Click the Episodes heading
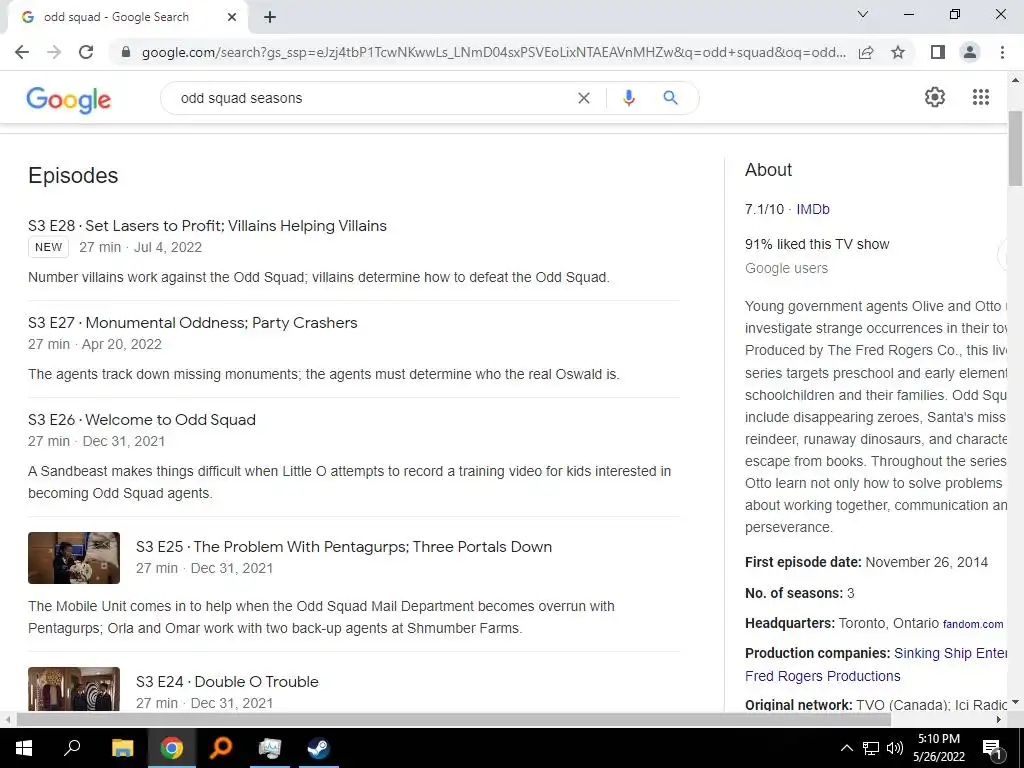1024x768 pixels. tap(73, 175)
